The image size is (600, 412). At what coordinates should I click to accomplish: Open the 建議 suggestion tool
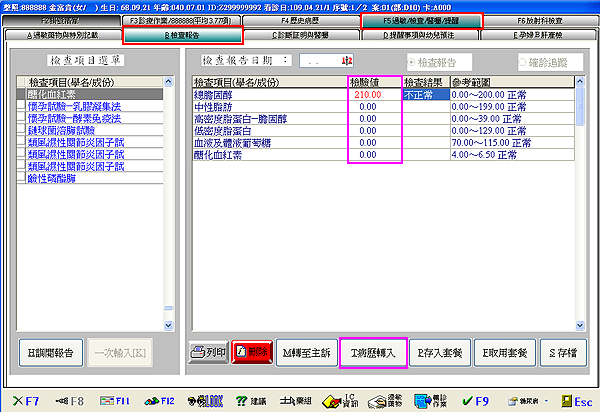250,400
